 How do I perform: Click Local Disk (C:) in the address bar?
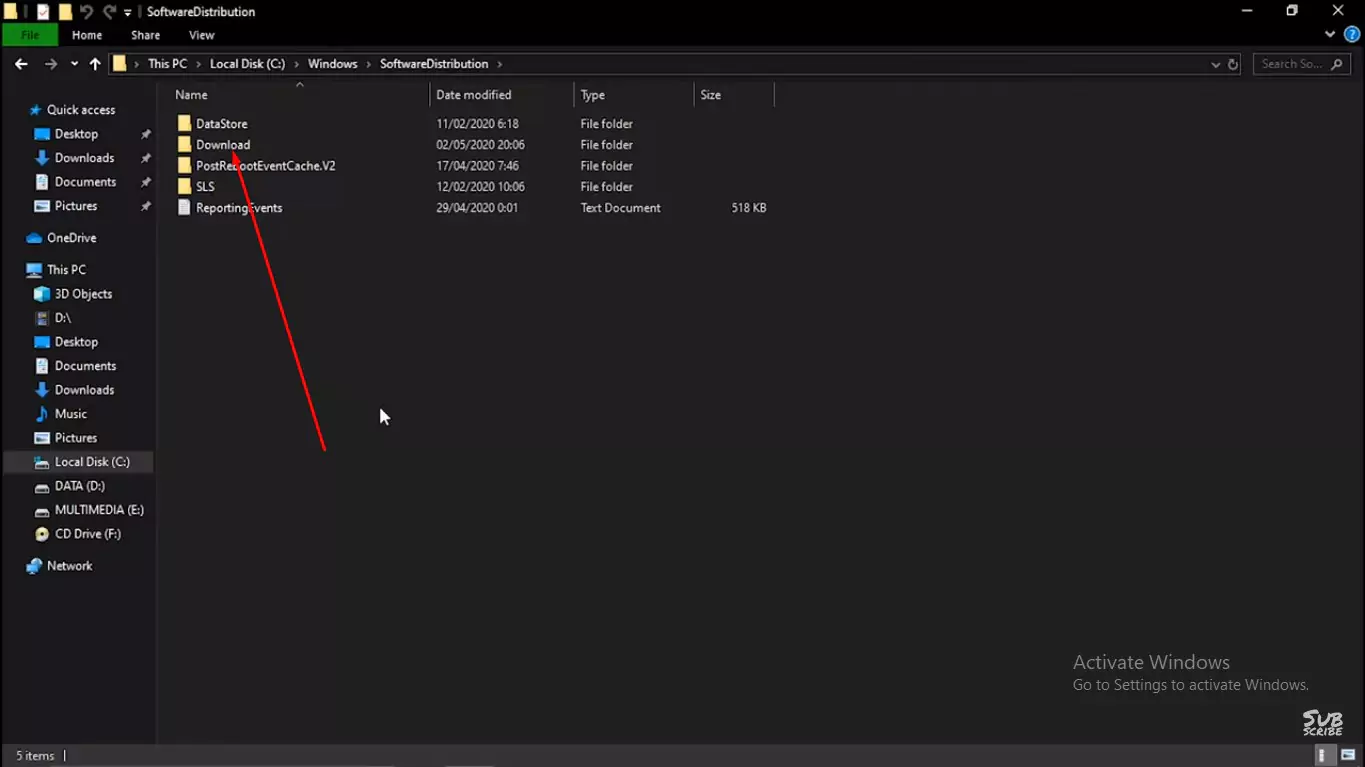pos(247,64)
